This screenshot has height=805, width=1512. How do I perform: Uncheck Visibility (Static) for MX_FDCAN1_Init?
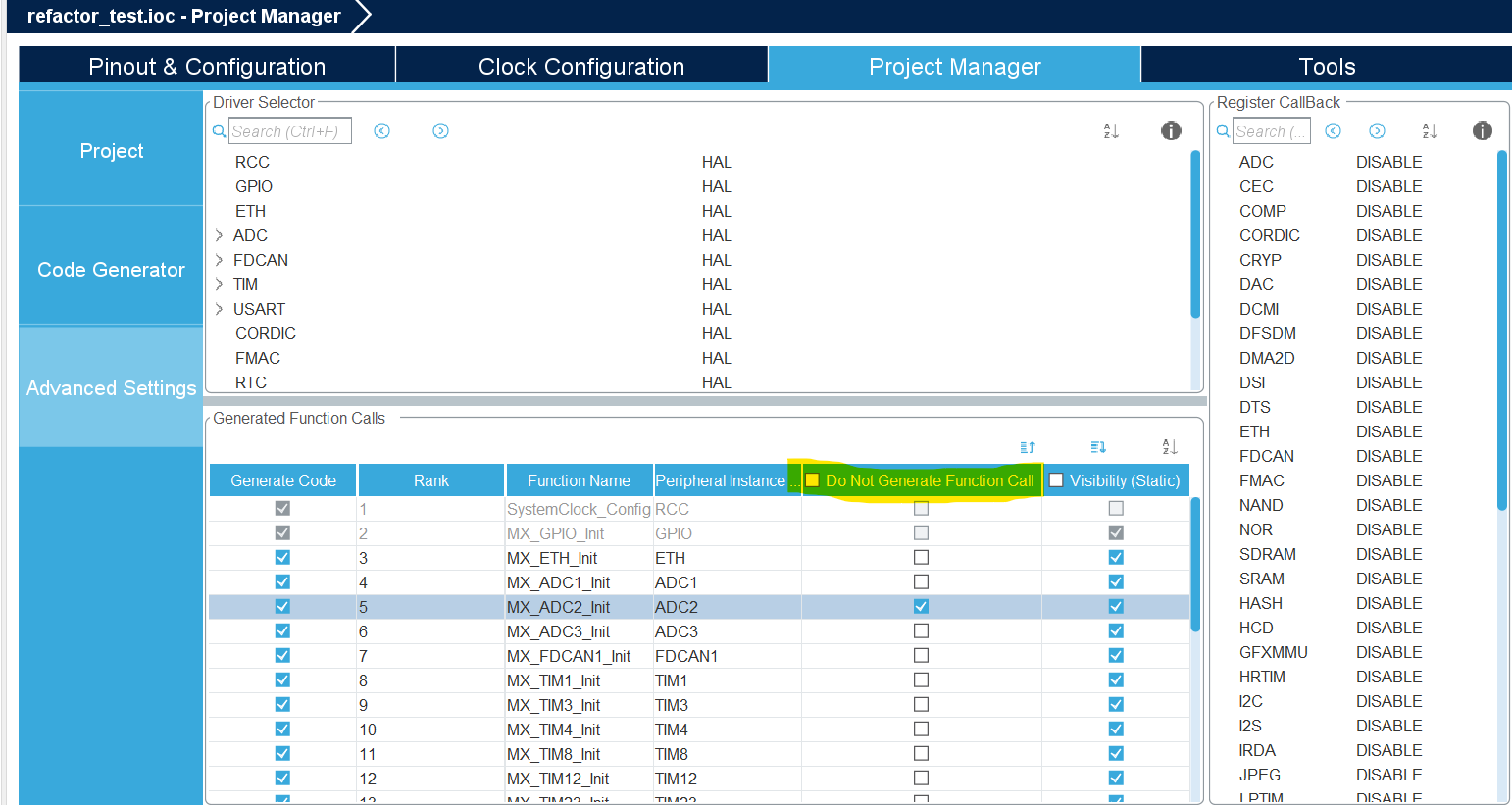coord(1116,655)
